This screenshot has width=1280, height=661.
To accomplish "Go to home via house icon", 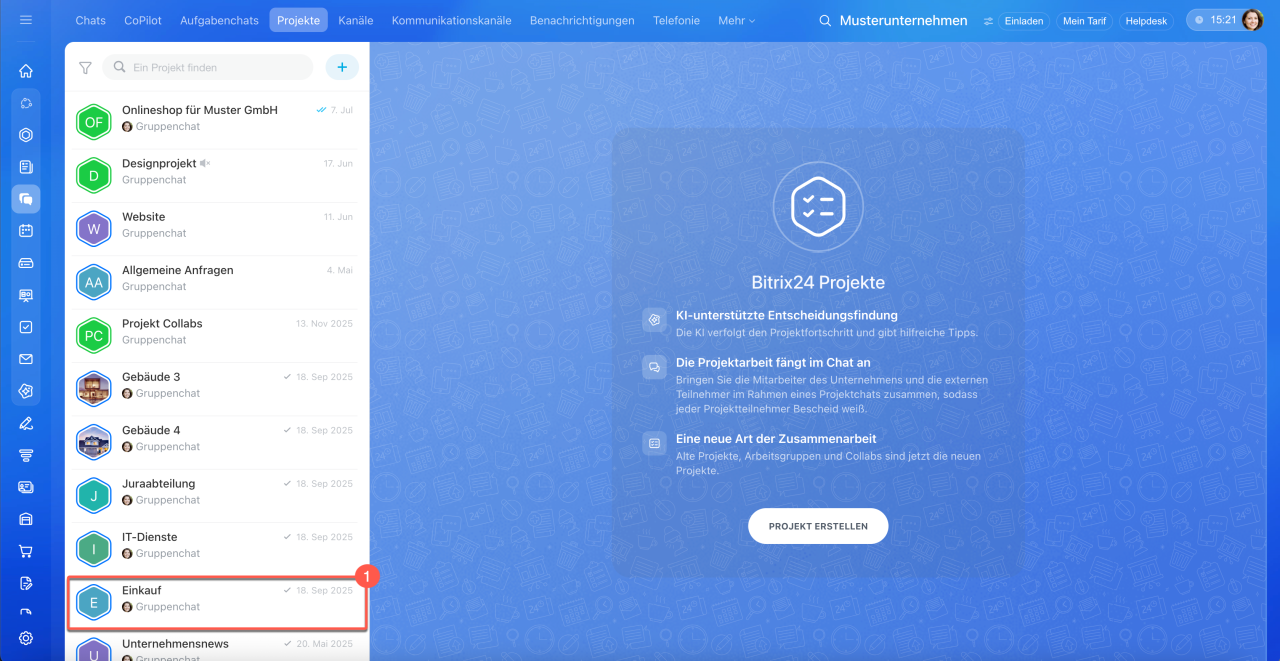I will (x=26, y=71).
